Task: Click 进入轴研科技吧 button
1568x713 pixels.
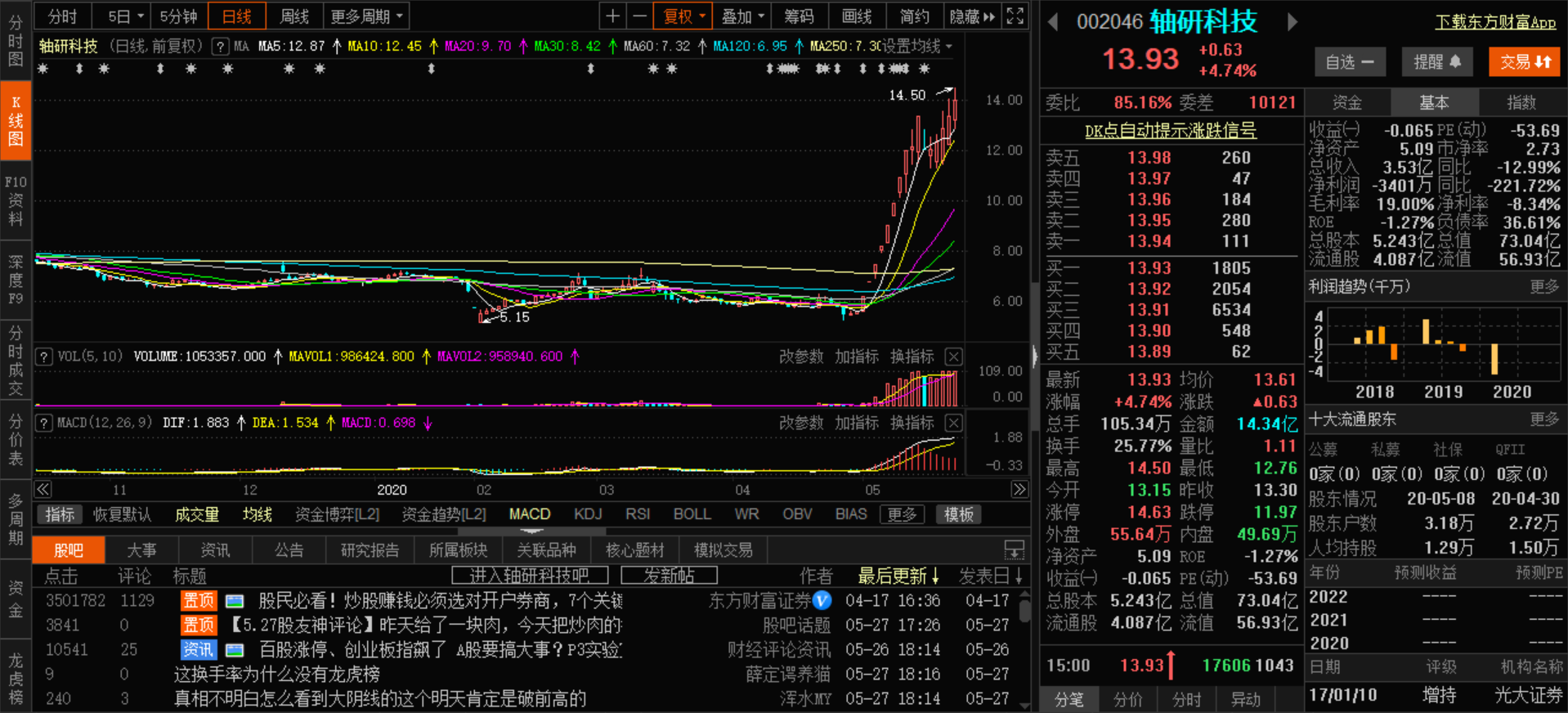Action: pyautogui.click(x=530, y=576)
